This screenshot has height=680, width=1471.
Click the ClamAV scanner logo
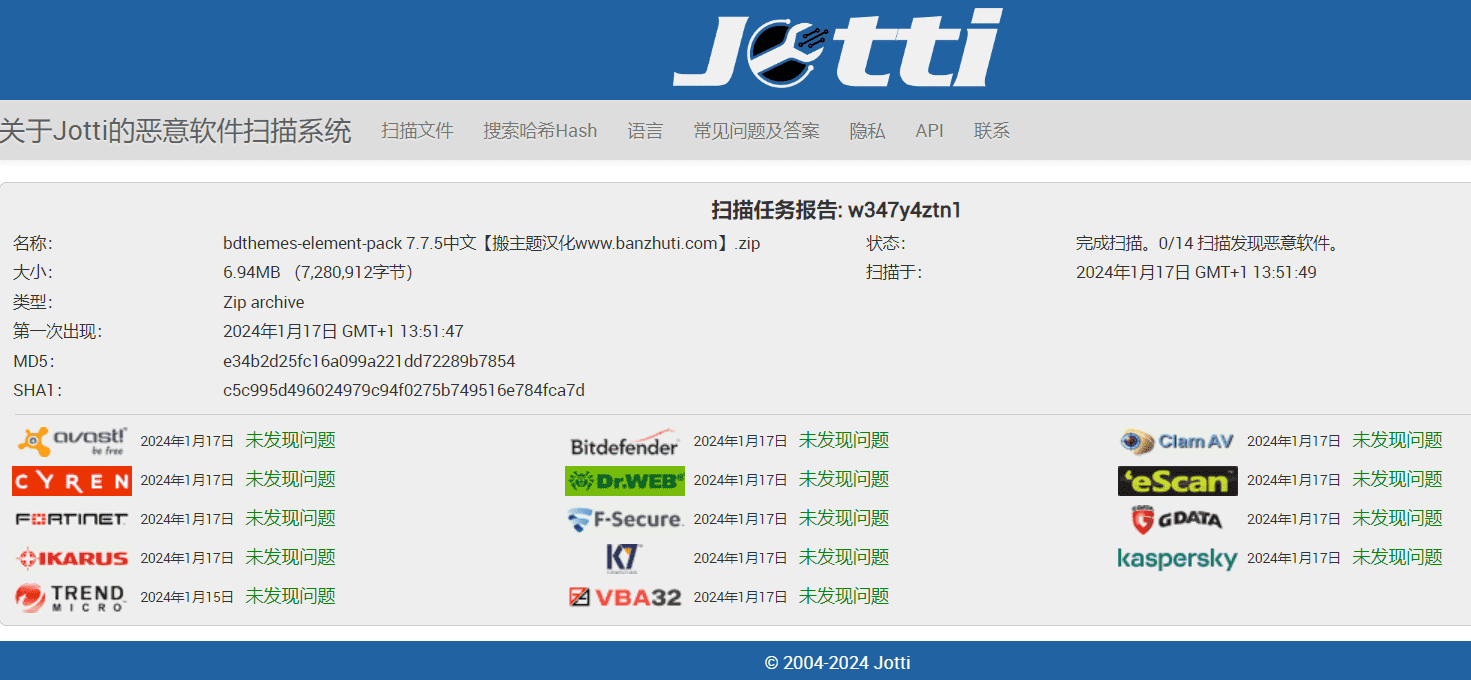[x=1178, y=441]
